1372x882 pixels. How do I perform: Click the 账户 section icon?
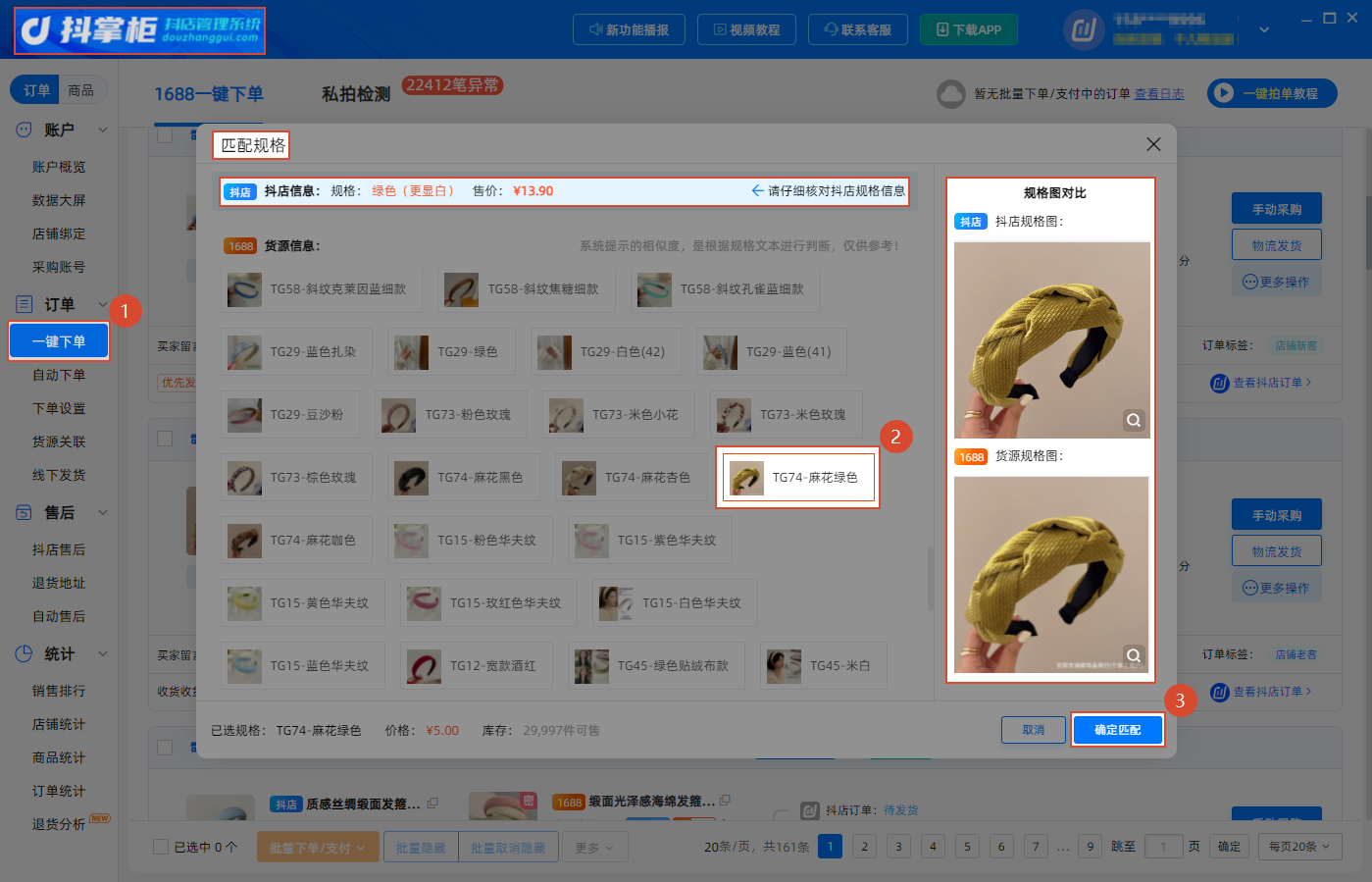[24, 130]
